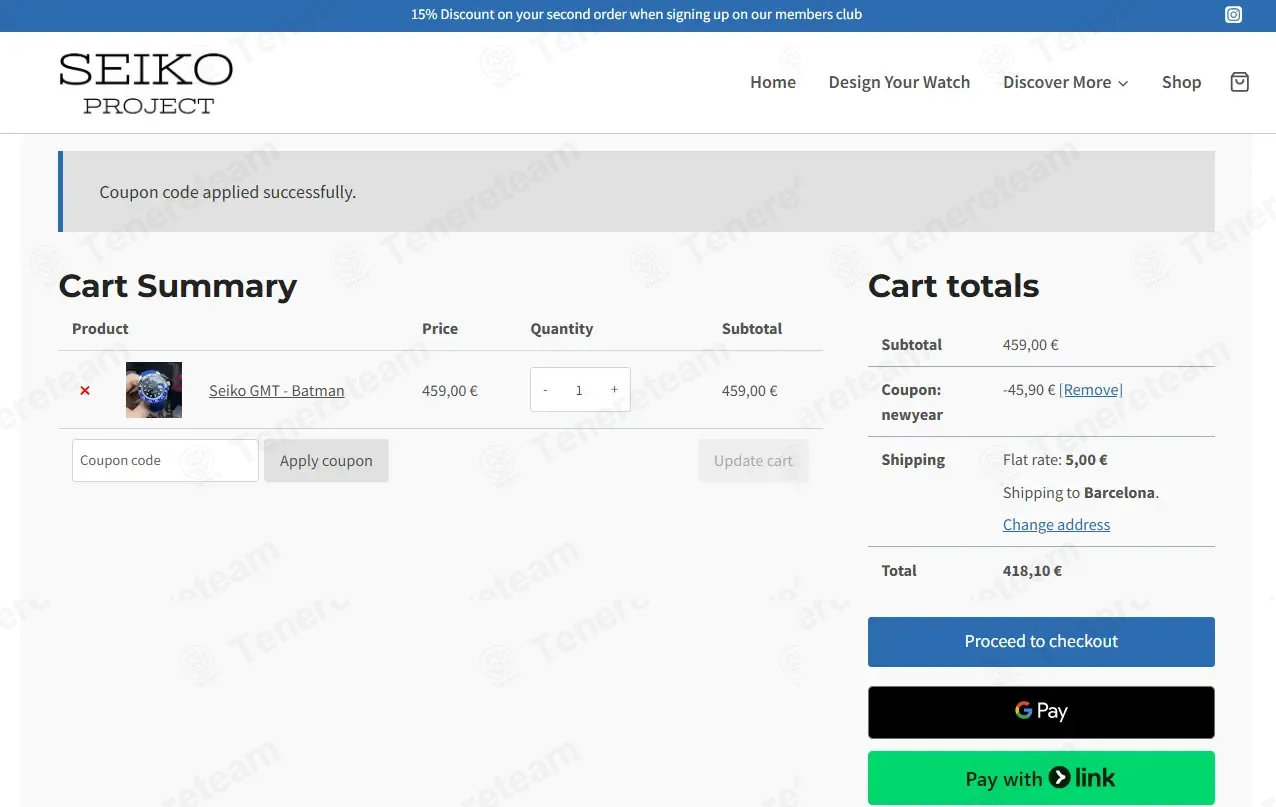Image resolution: width=1276 pixels, height=807 pixels.
Task: Remove the newyear coupon
Action: 1091,390
